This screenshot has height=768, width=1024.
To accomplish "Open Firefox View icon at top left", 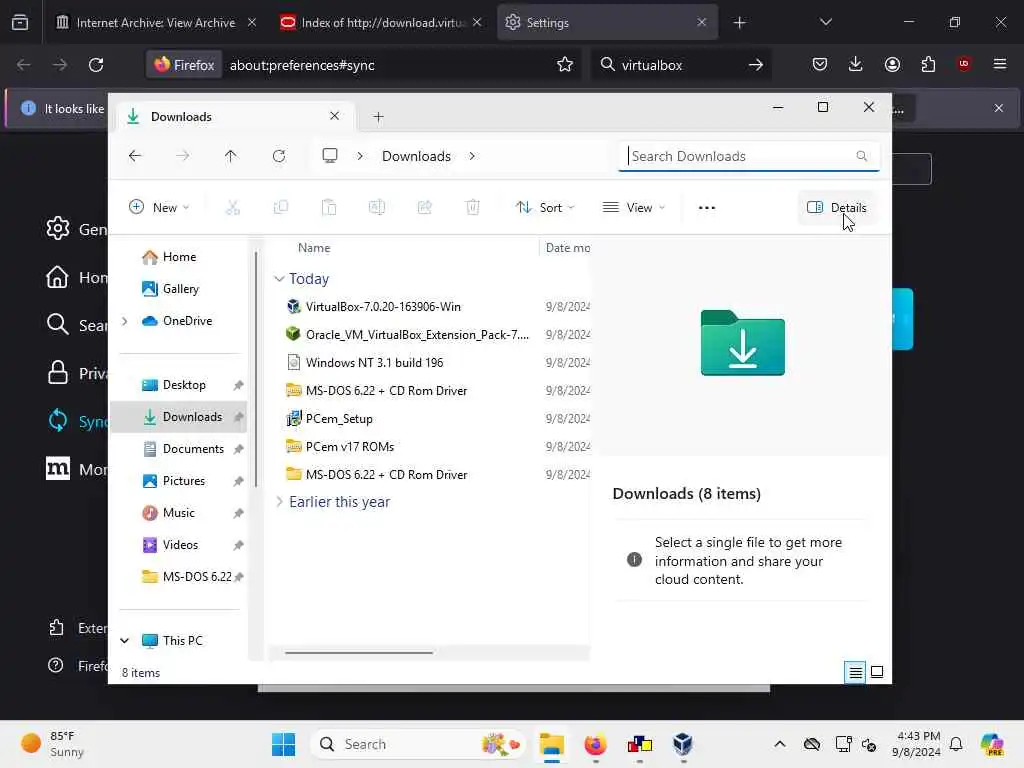I will tap(20, 22).
